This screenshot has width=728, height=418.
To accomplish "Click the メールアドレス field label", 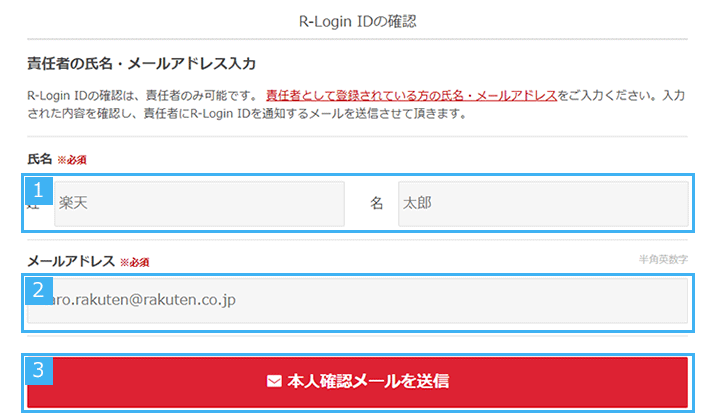I will 70,261.
